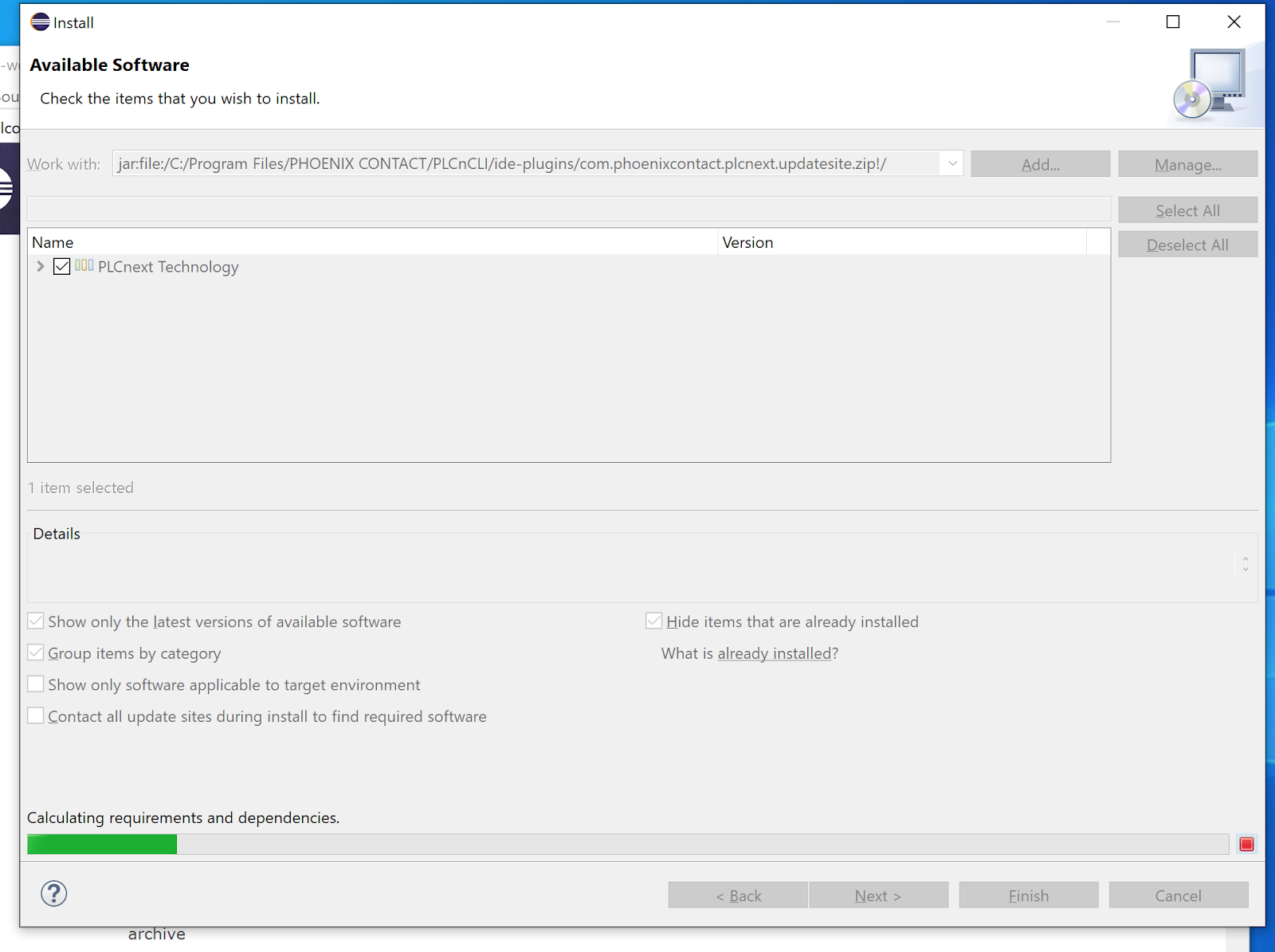Click the green progress bar
The height and width of the screenshot is (952, 1275).
click(102, 844)
